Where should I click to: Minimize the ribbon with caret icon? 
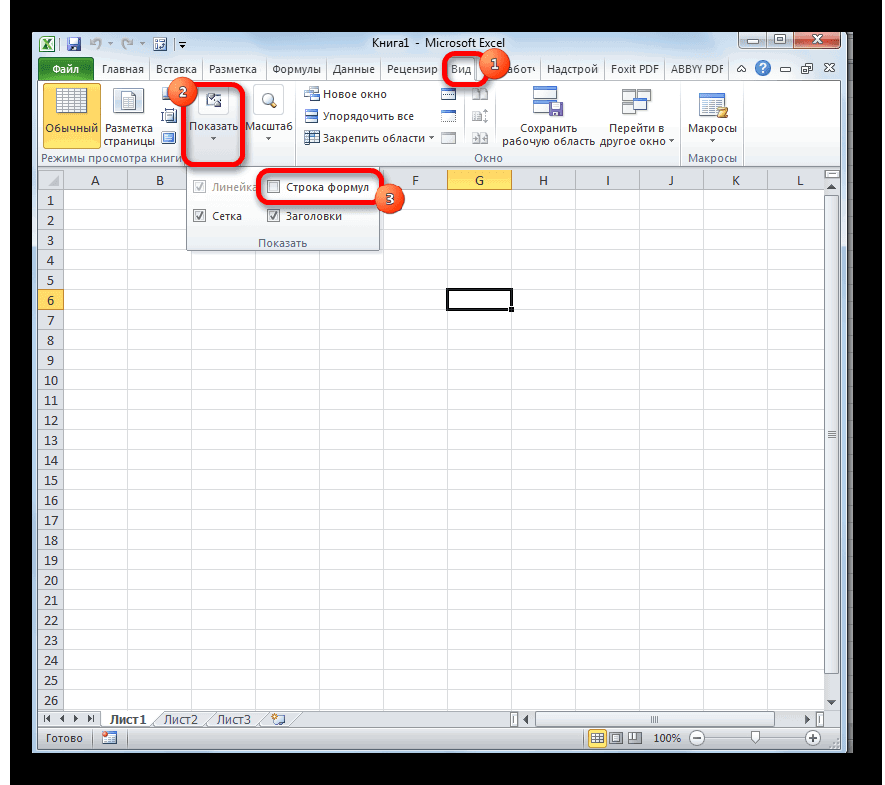[x=741, y=69]
